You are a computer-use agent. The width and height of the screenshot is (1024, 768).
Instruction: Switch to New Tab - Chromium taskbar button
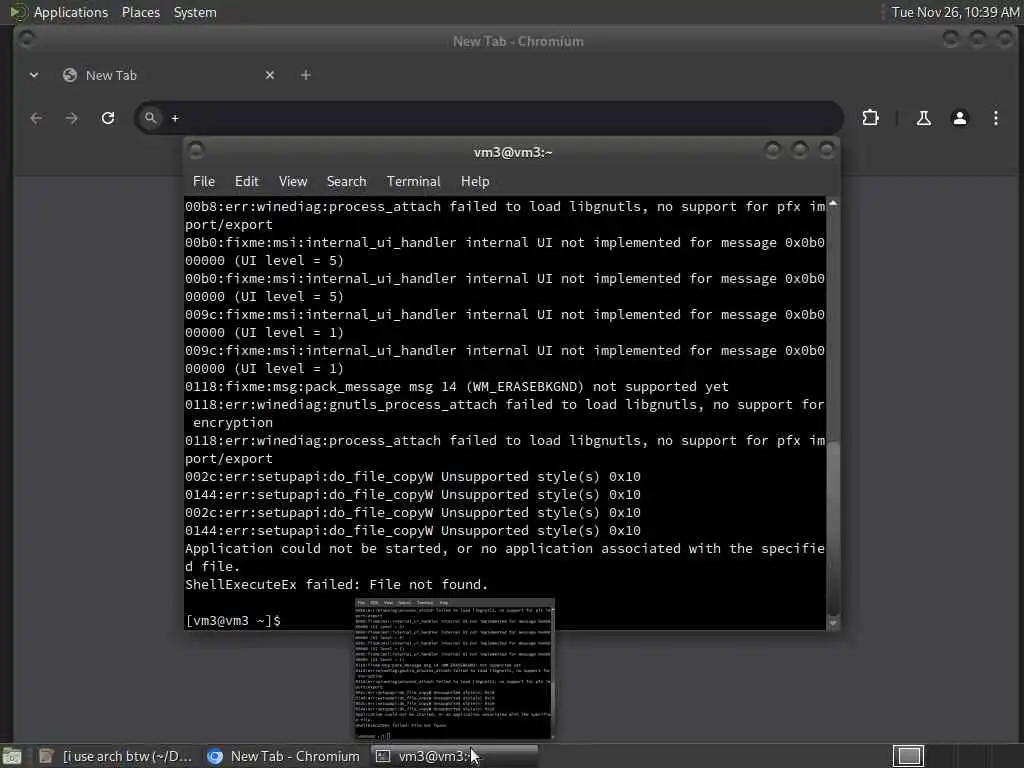click(x=284, y=756)
